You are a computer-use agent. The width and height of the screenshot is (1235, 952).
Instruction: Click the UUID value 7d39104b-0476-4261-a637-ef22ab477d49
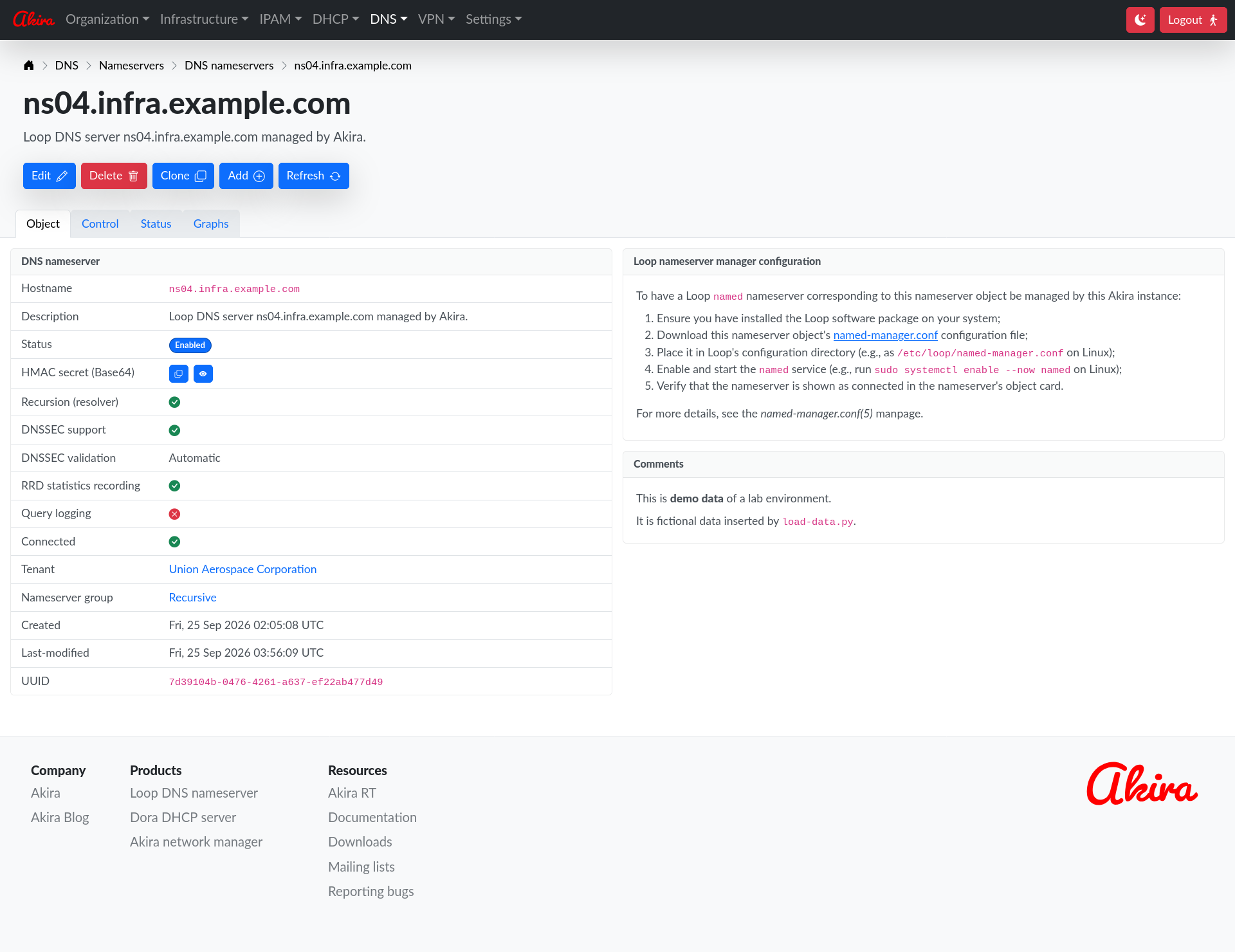pyautogui.click(x=276, y=682)
